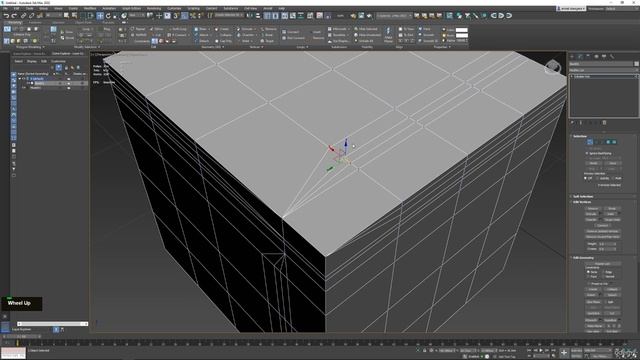Click the vertex Color swatch in Properties

[461, 30]
